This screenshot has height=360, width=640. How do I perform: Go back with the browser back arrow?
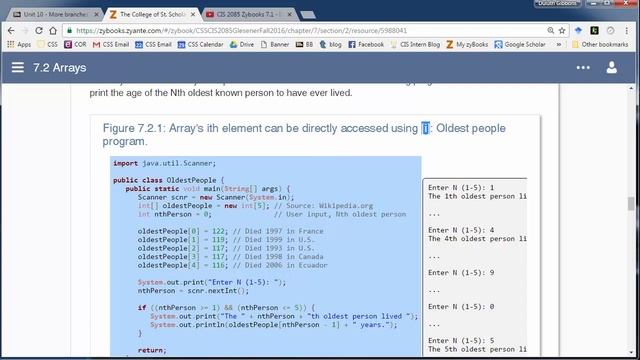coord(11,31)
